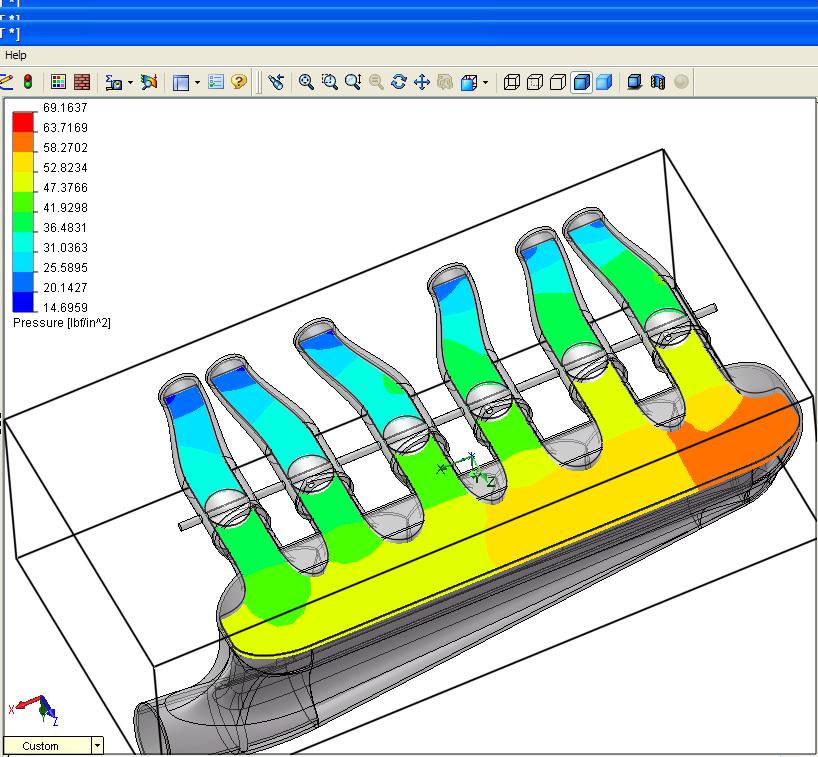Toggle hidden lines visible display mode
The image size is (818, 757).
(x=535, y=82)
